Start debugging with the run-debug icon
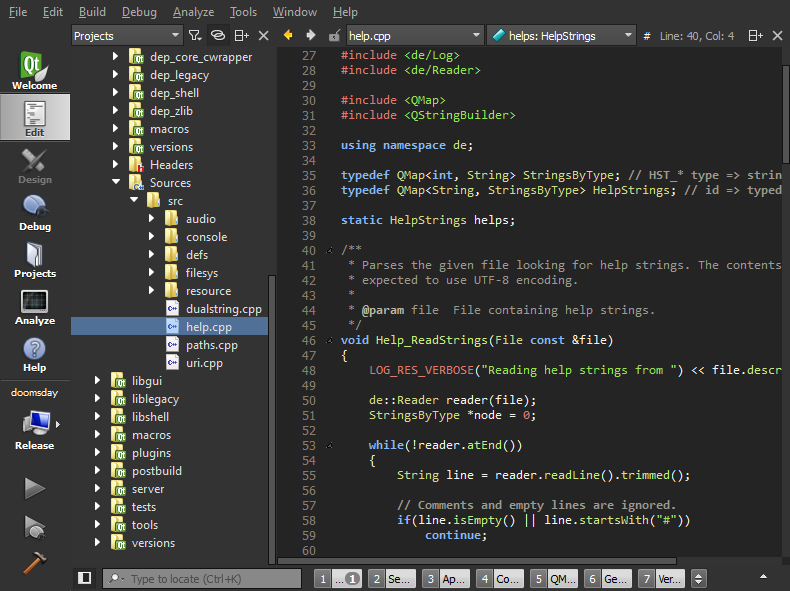 [35, 526]
